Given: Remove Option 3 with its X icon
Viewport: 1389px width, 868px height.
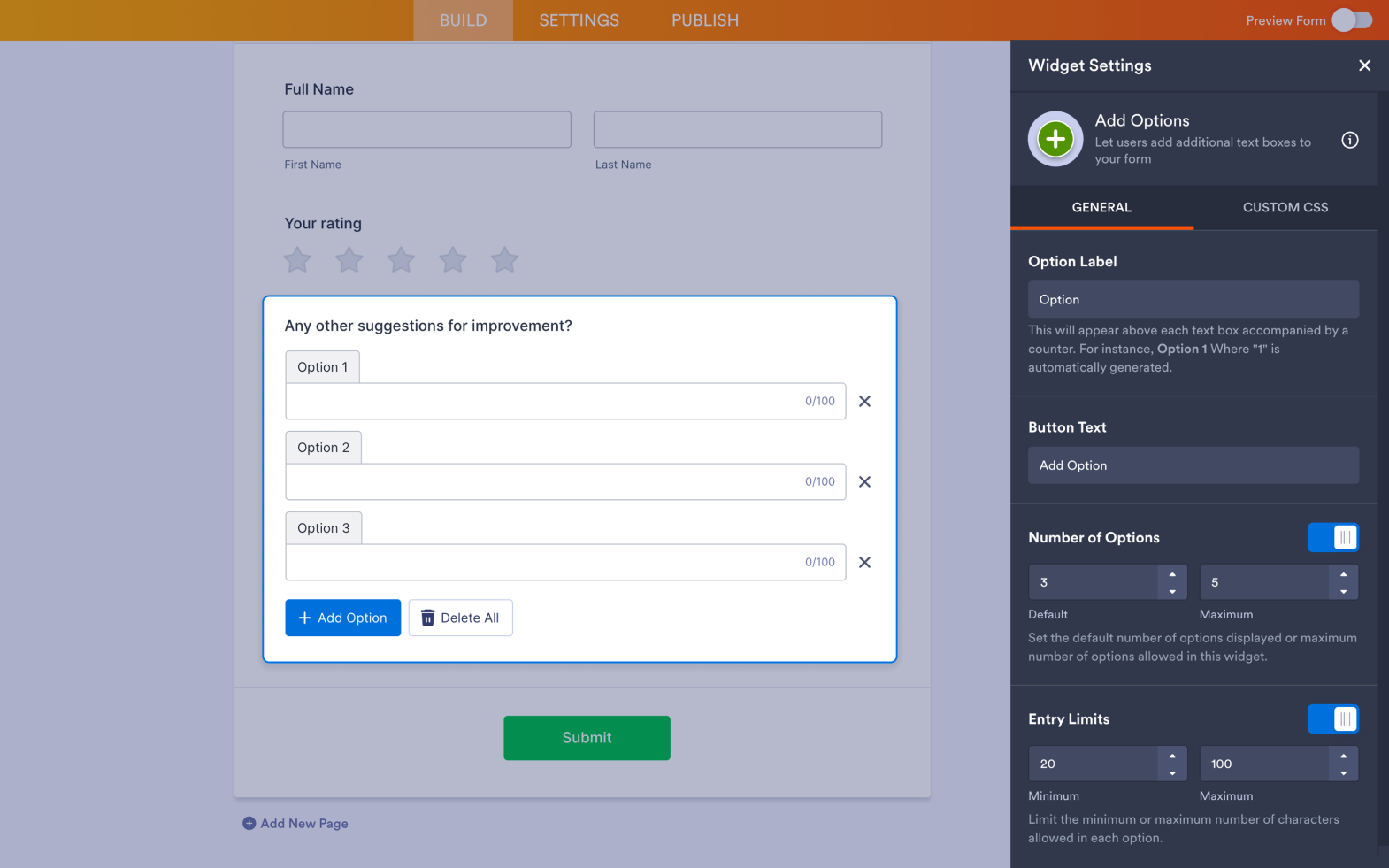Looking at the screenshot, I should pyautogui.click(x=865, y=562).
